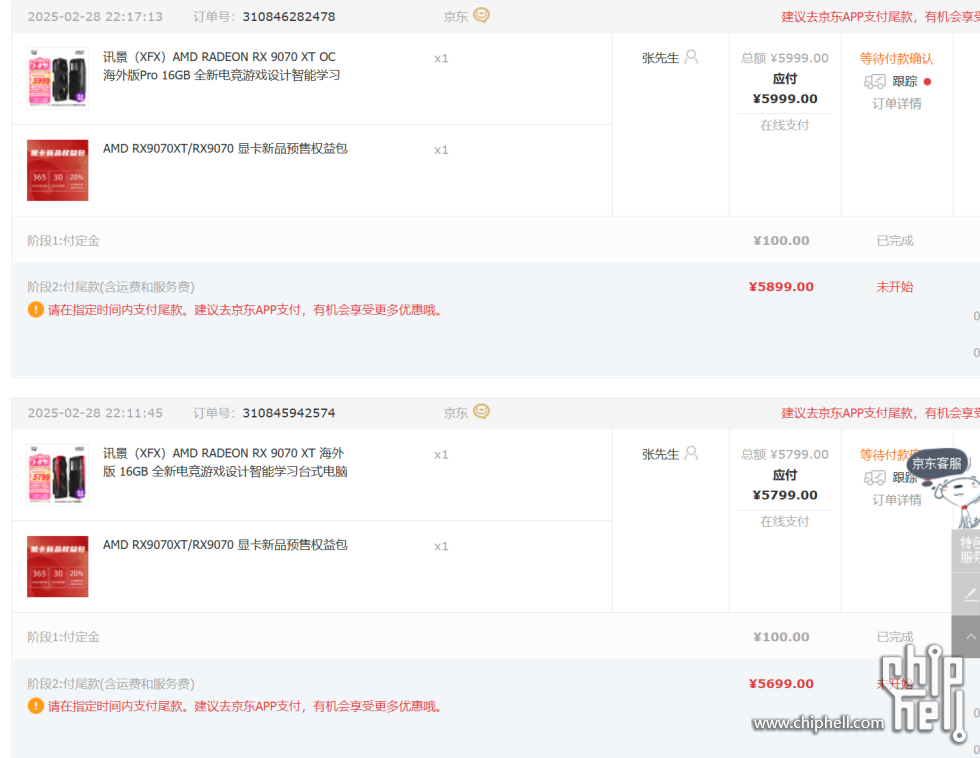Image resolution: width=980 pixels, height=758 pixels.
Task: Click 在线支付 under the ¥5799.00 order
Action: tap(784, 521)
